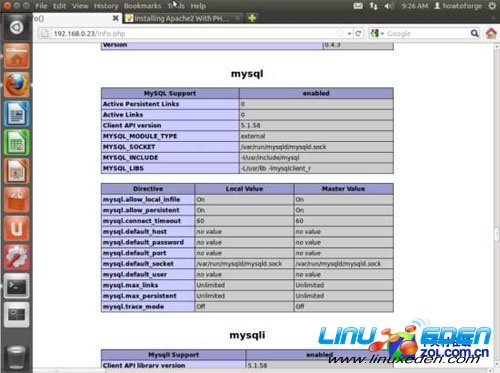The height and width of the screenshot is (373, 500).
Task: Open the Dash home launcher icon
Action: tap(16, 27)
